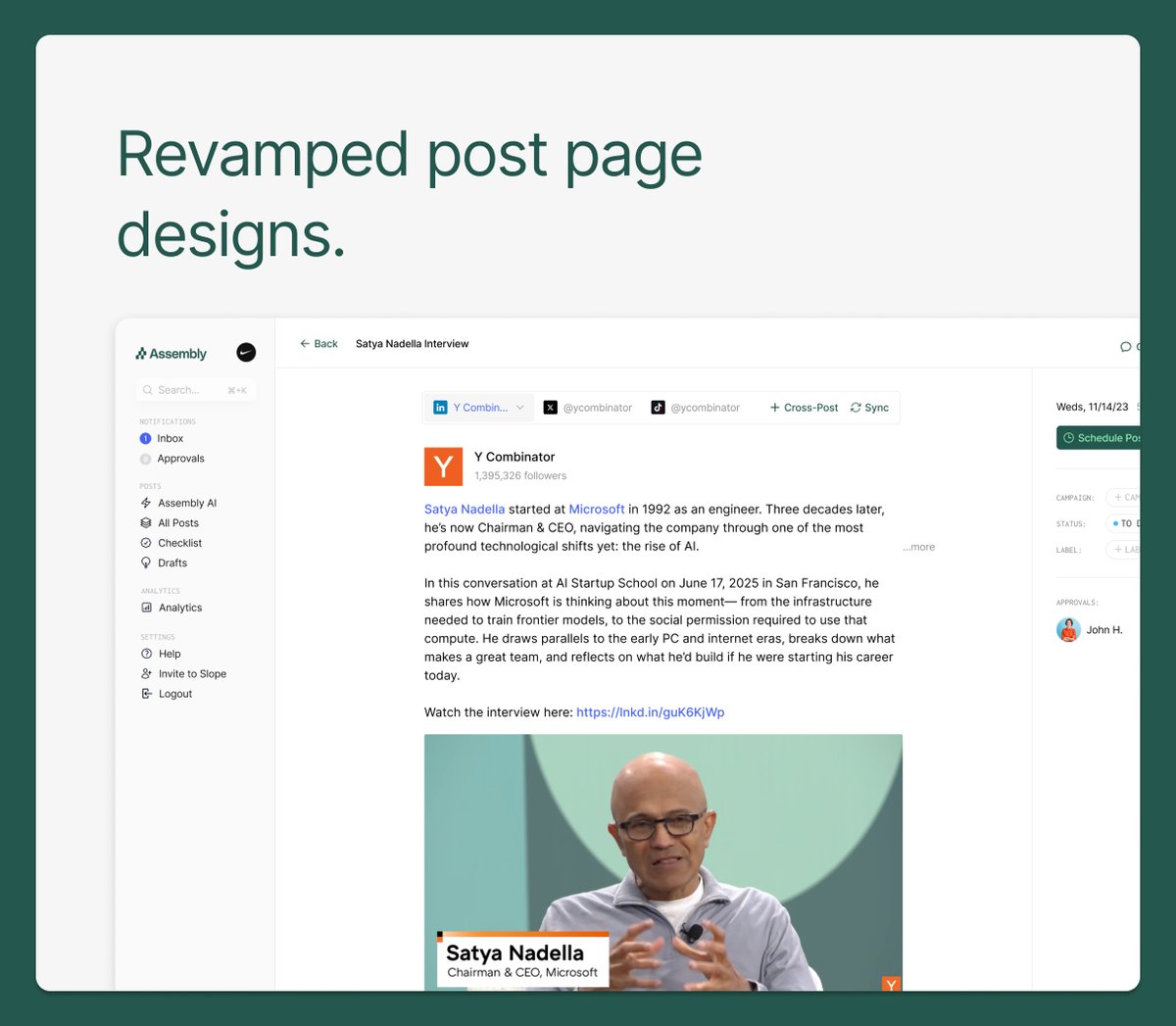The width and height of the screenshot is (1176, 1026).
Task: Switch to the X @ycombinator tab
Action: 588,408
